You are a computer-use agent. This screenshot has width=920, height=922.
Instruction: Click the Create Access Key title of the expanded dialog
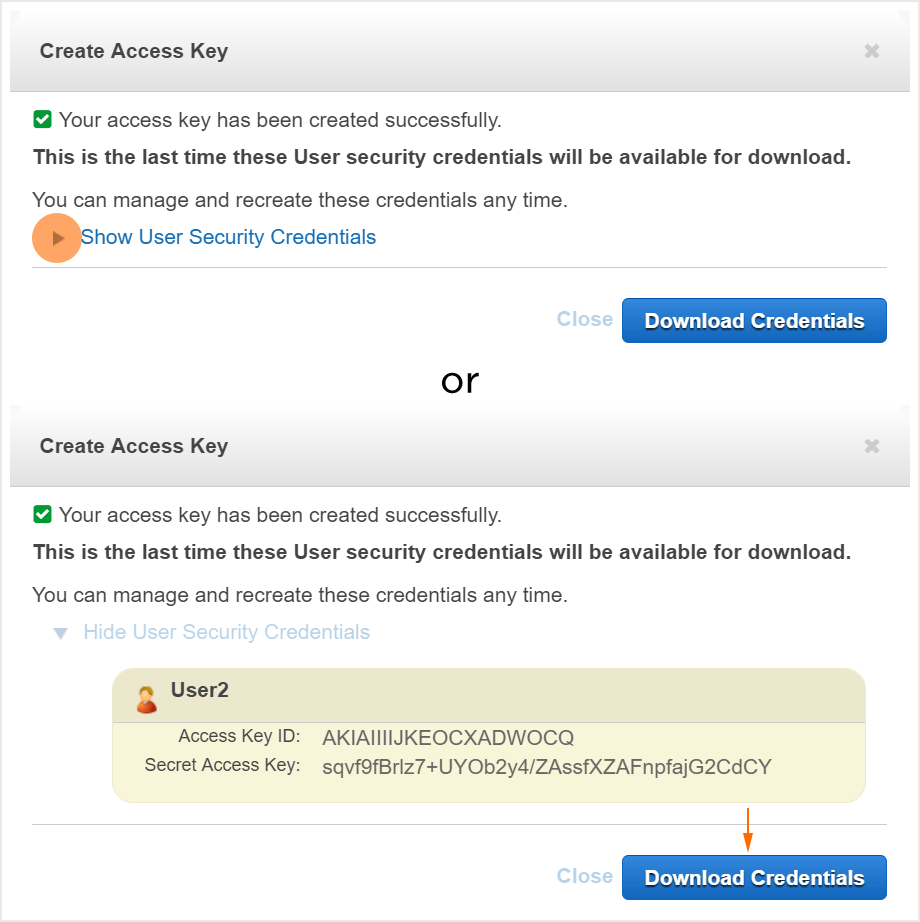click(x=134, y=446)
